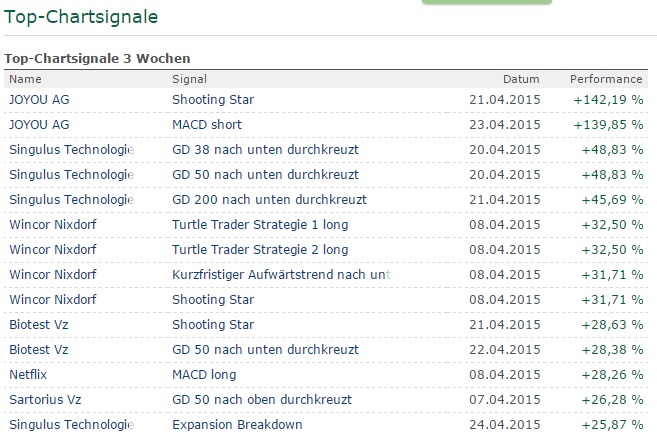This screenshot has height=437, width=657.
Task: Click the date 07.04.2015
Action: tap(504, 400)
